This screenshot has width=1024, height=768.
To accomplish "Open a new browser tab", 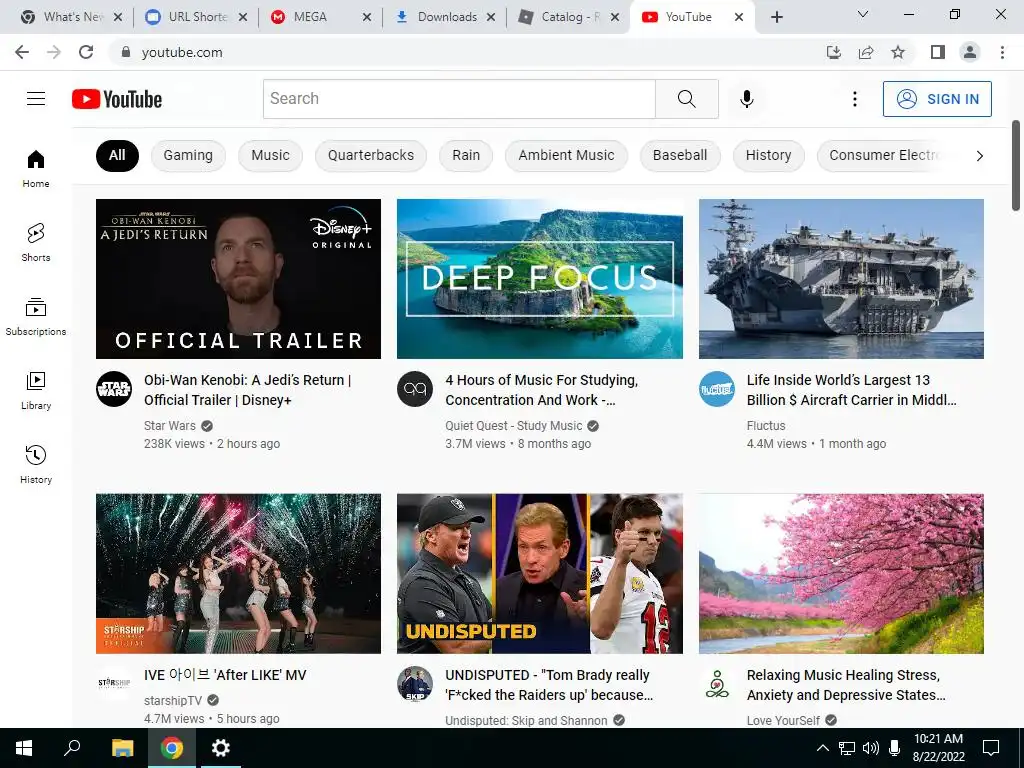I will 776,17.
